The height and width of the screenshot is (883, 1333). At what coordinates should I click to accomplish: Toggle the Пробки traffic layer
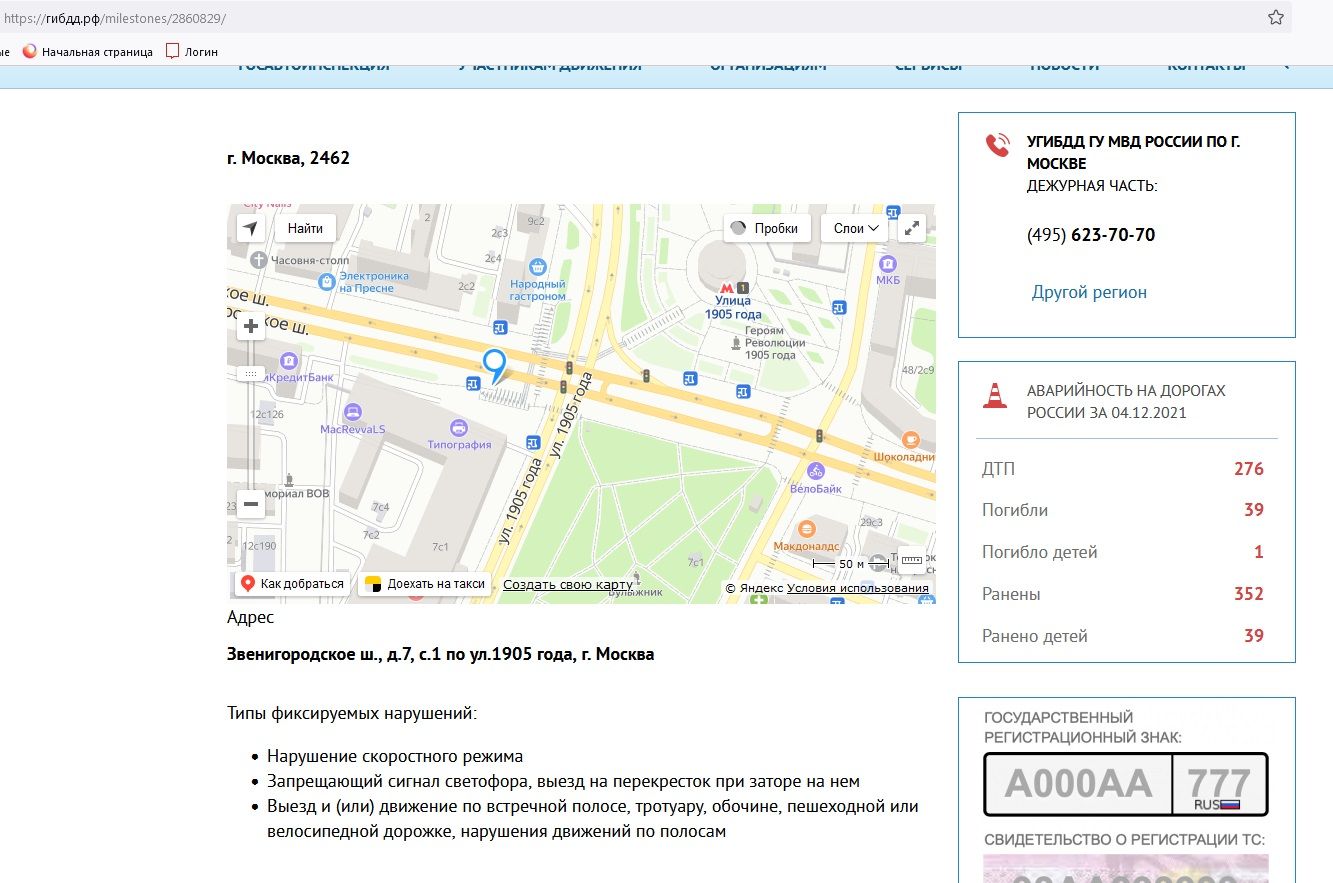tap(766, 228)
